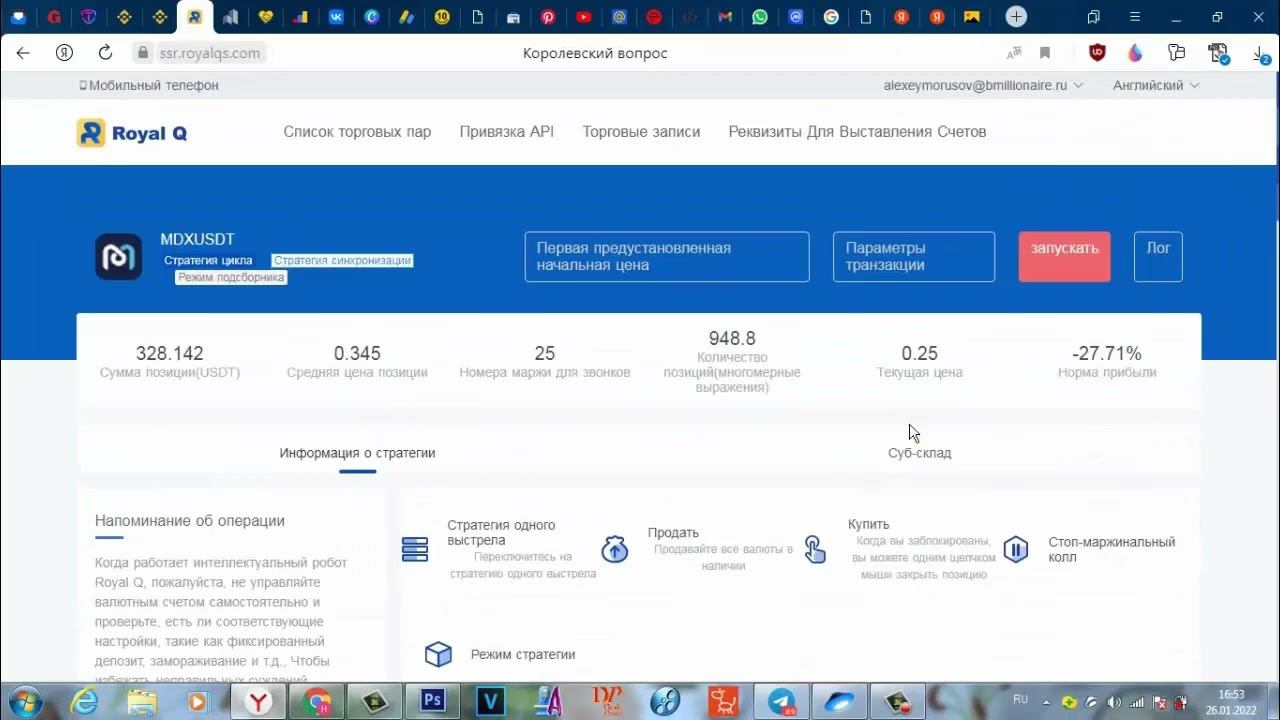Reload the page
The height and width of the screenshot is (720, 1280).
tap(105, 53)
